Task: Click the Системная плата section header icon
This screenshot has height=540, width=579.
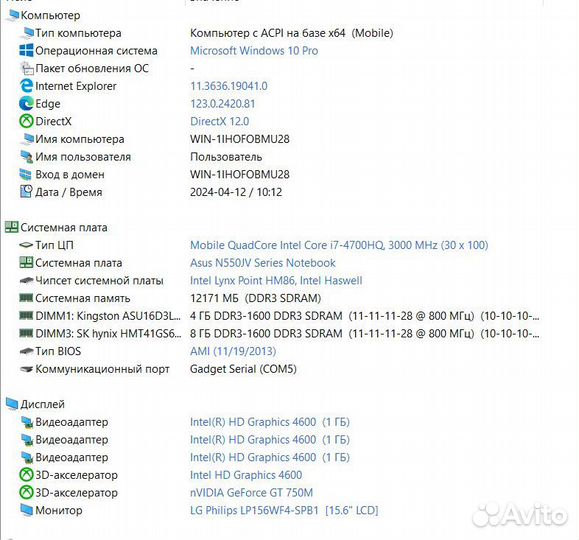Action: coord(11,227)
